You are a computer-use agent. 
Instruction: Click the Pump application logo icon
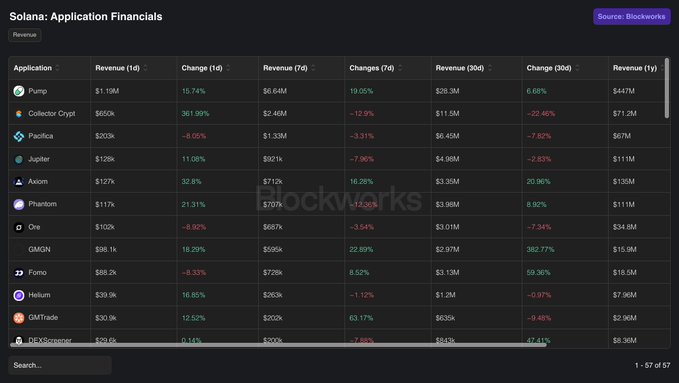pyautogui.click(x=19, y=91)
